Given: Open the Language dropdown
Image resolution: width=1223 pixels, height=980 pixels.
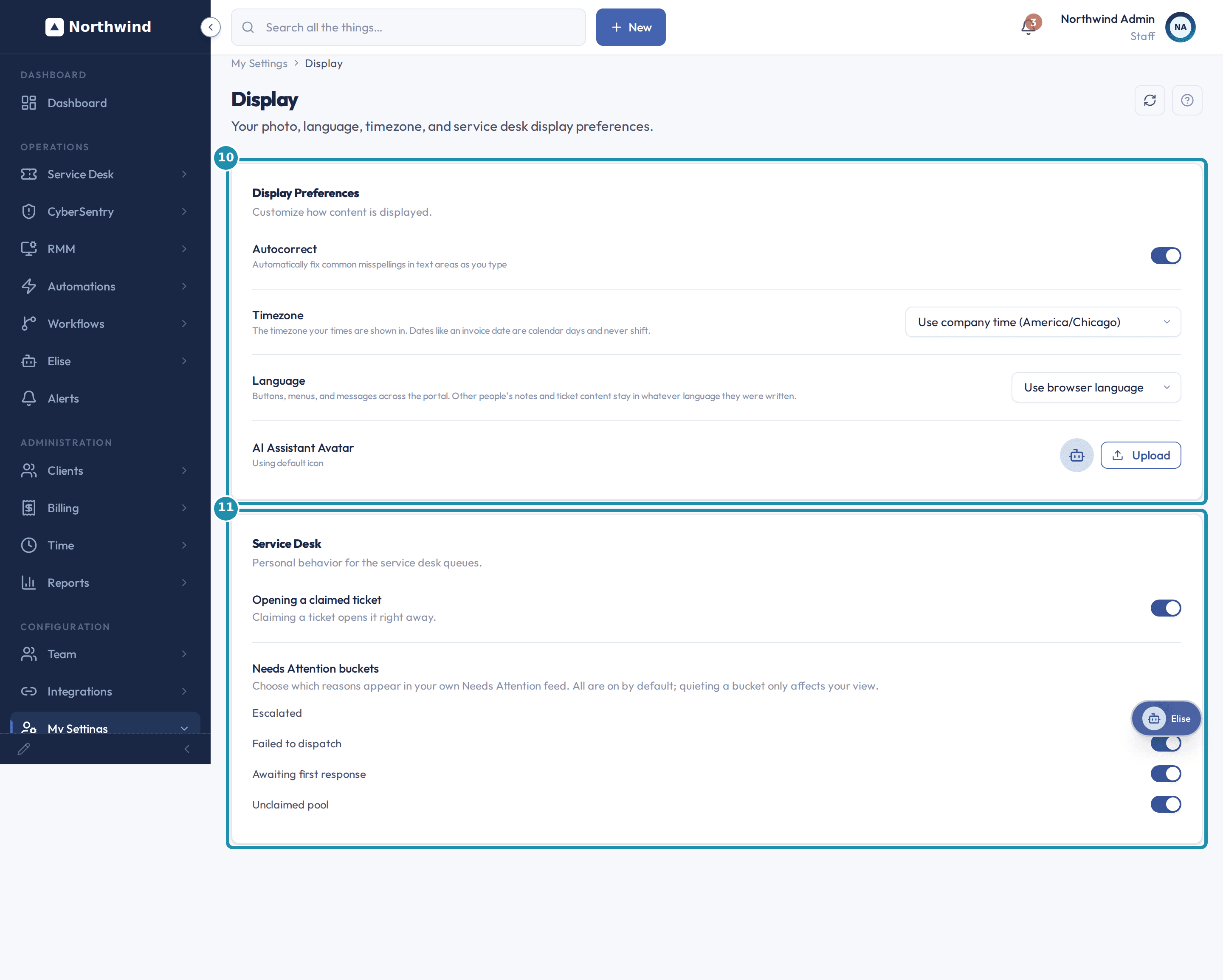Looking at the screenshot, I should tap(1096, 387).
